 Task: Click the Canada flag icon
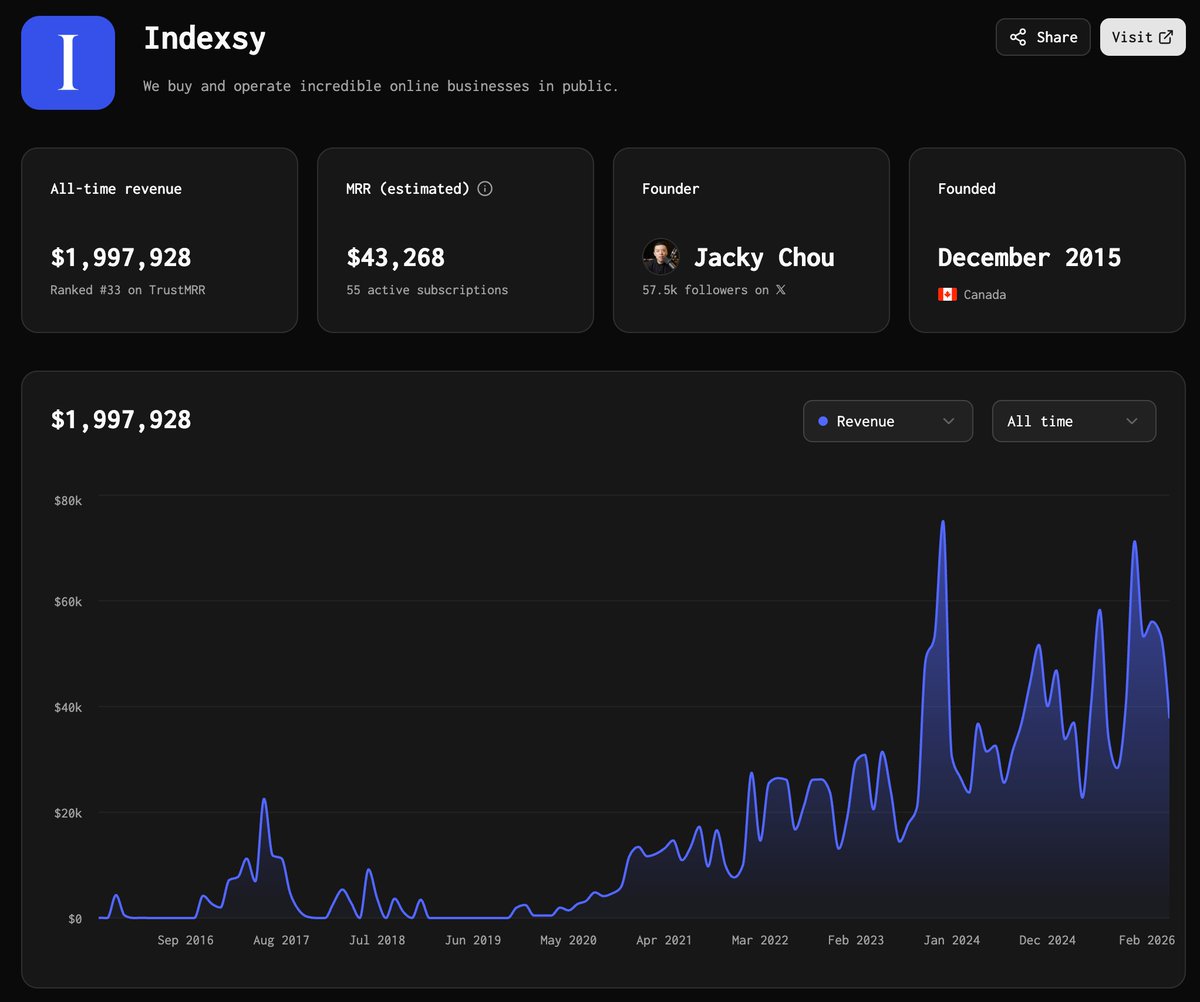click(947, 294)
